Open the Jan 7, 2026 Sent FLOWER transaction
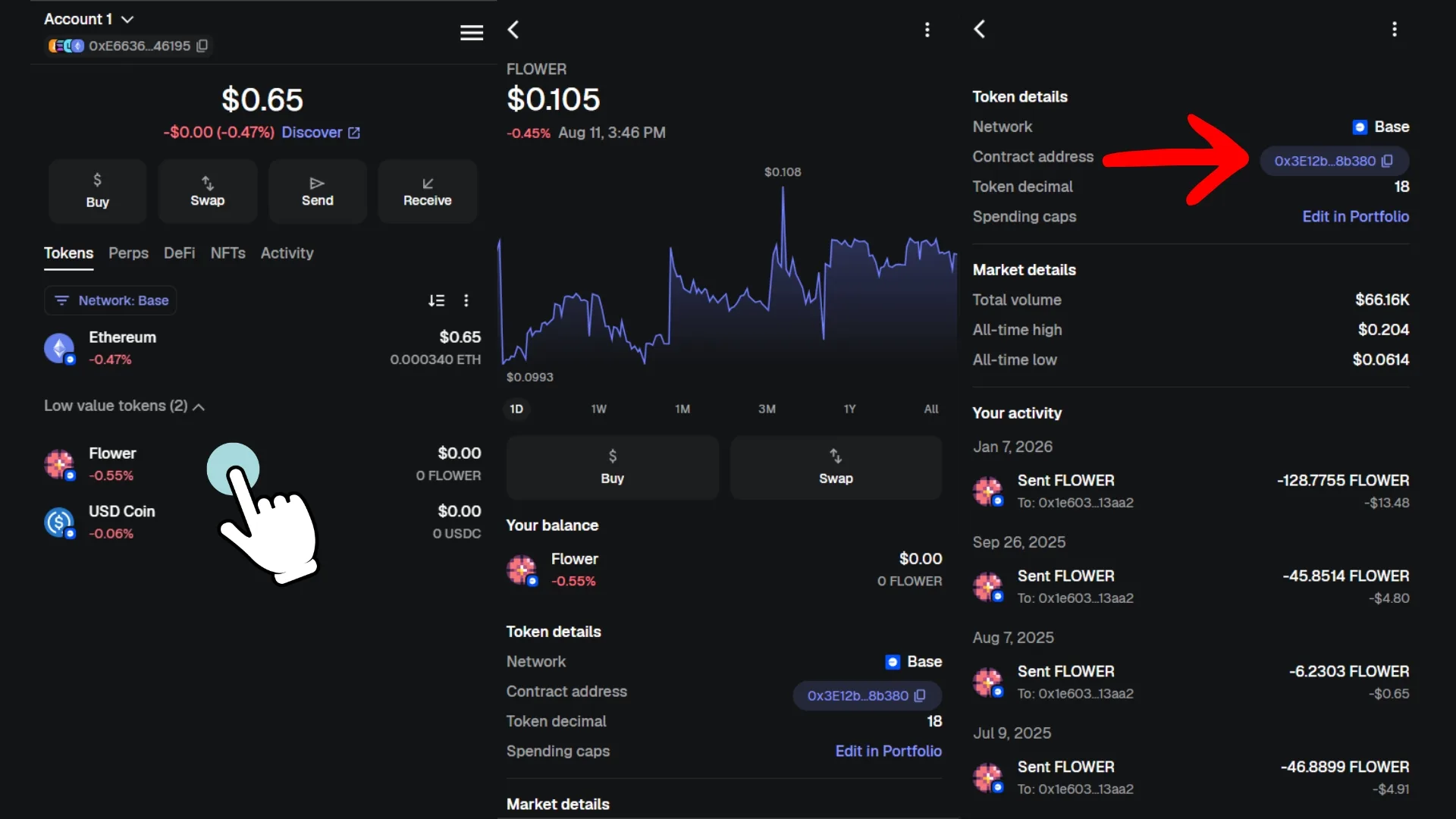The image size is (1456, 819). [1191, 491]
